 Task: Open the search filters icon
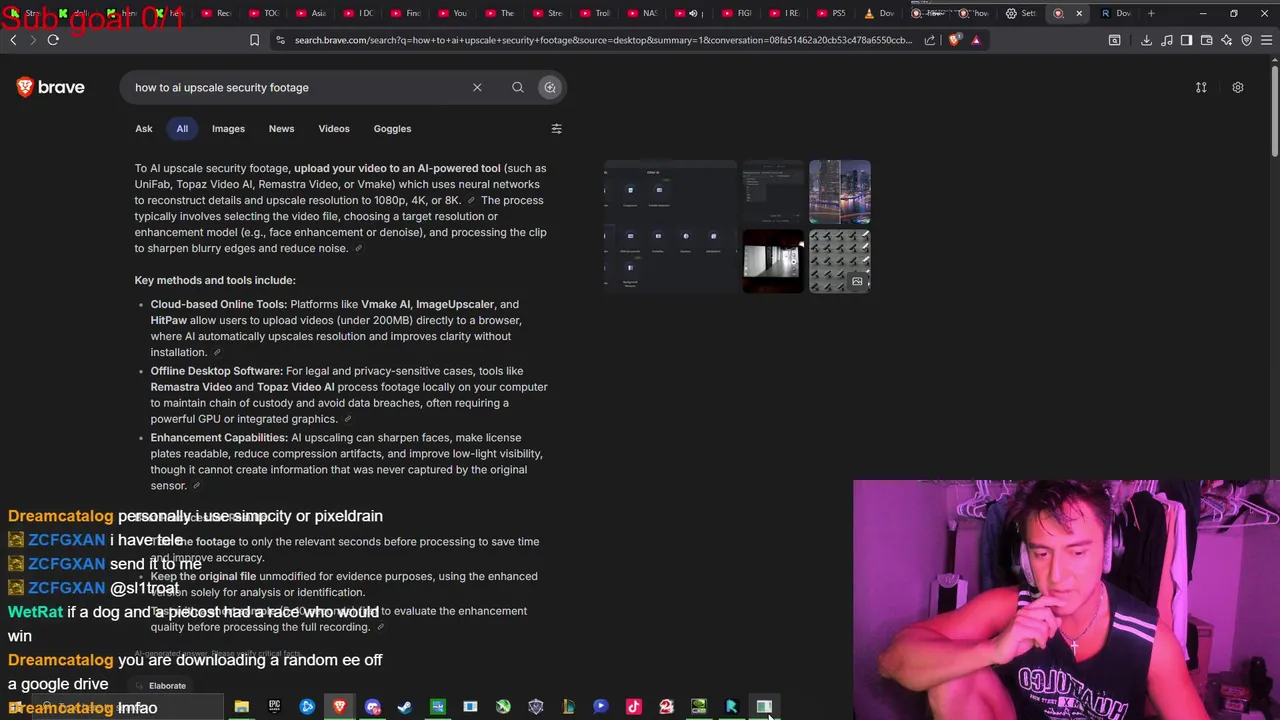coord(556,128)
